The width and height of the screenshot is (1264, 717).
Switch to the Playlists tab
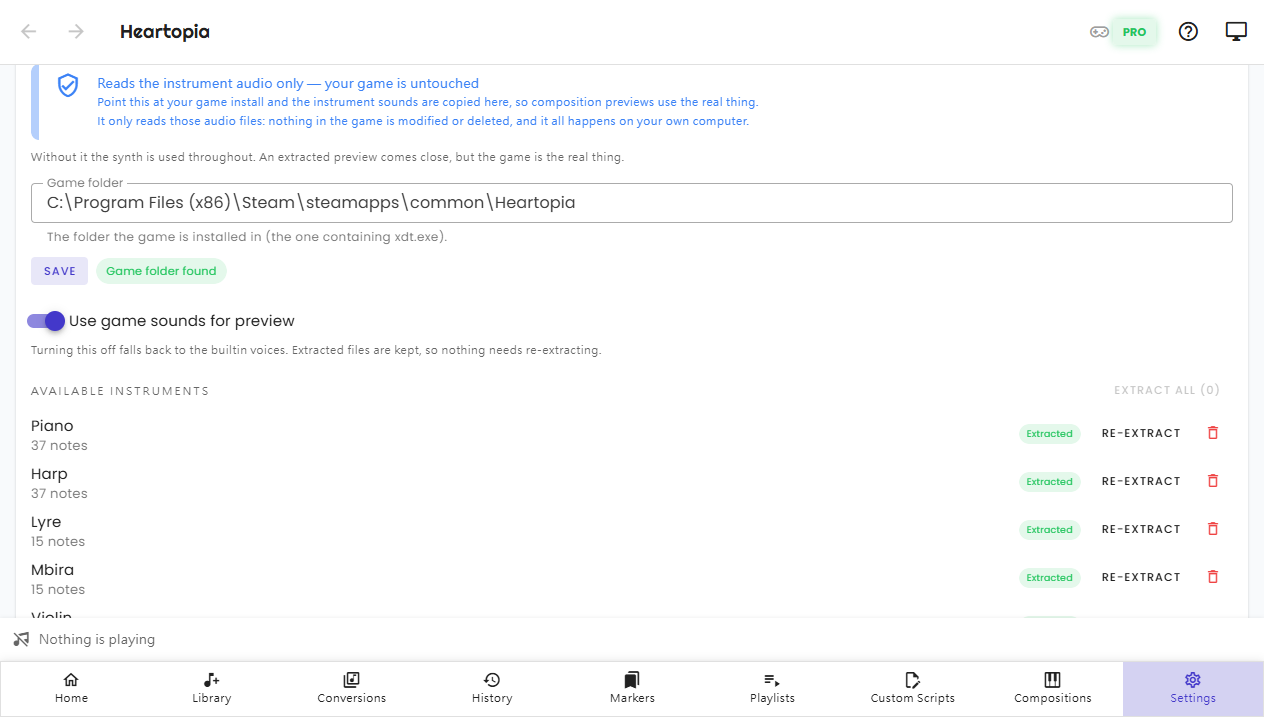tap(772, 689)
